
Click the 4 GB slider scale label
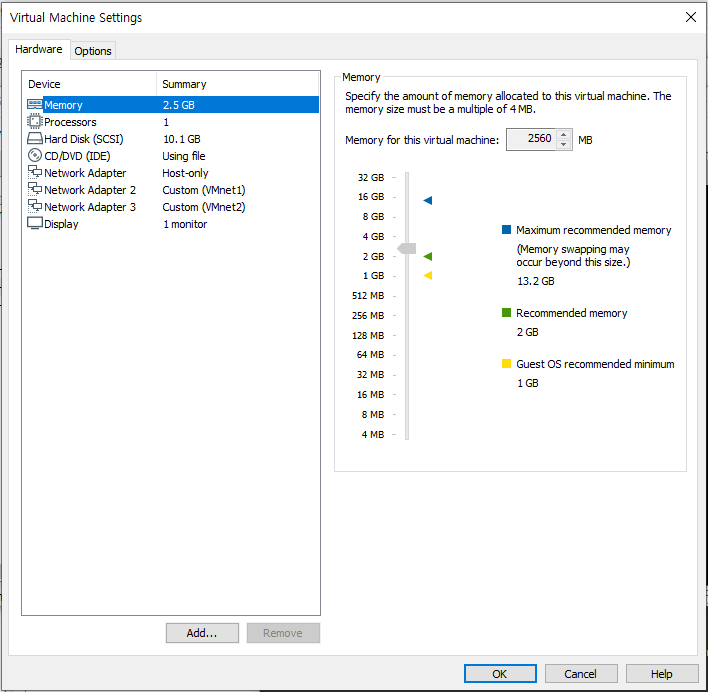(x=373, y=237)
